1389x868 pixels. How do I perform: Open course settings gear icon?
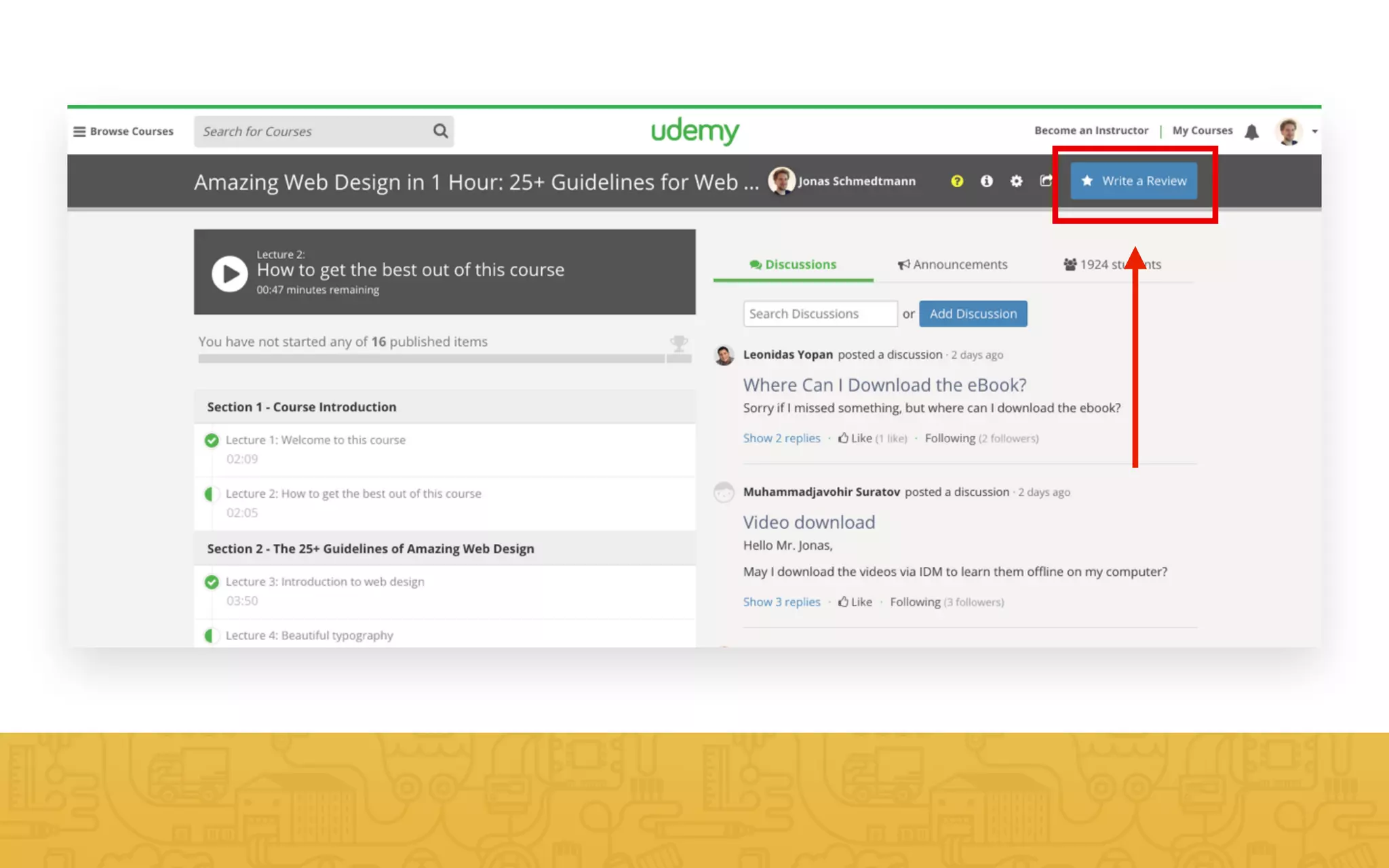[1016, 181]
